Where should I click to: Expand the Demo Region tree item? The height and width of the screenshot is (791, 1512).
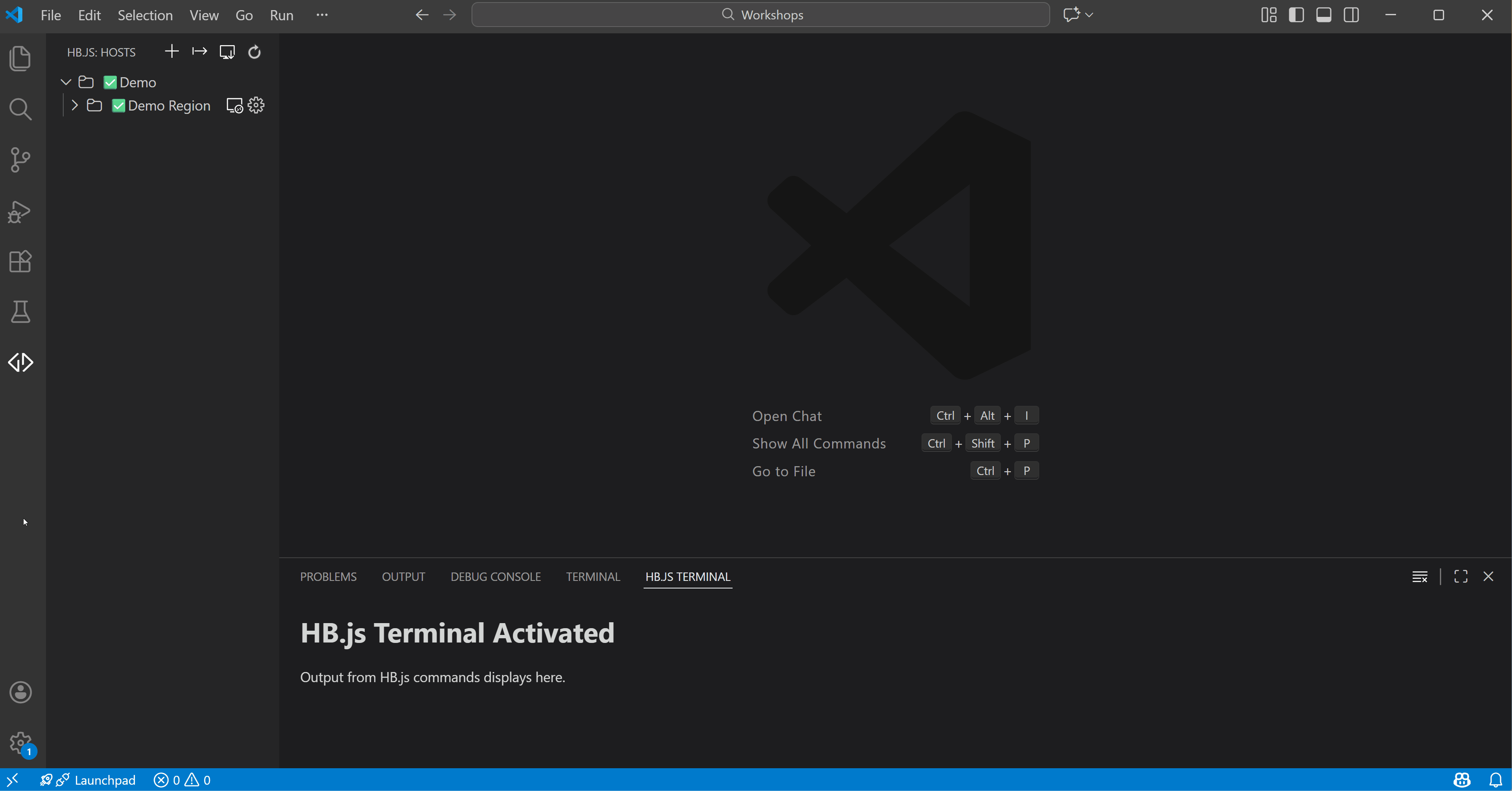pyautogui.click(x=75, y=106)
